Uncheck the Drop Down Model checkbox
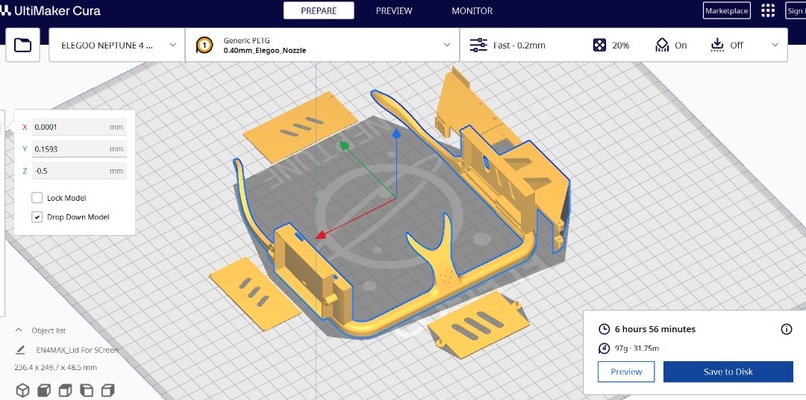This screenshot has width=806, height=400. tap(37, 217)
